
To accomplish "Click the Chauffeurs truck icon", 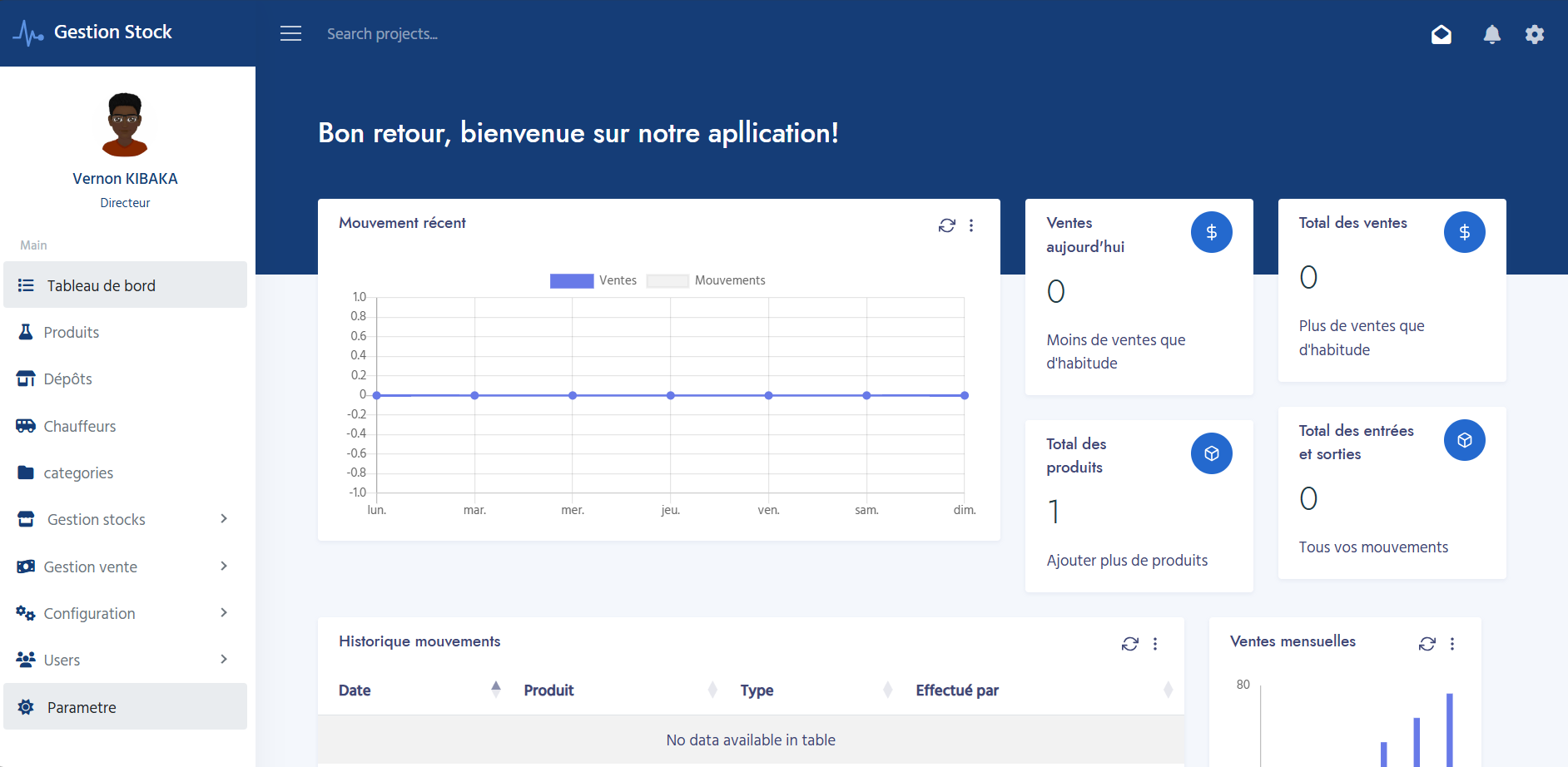I will click(x=26, y=425).
